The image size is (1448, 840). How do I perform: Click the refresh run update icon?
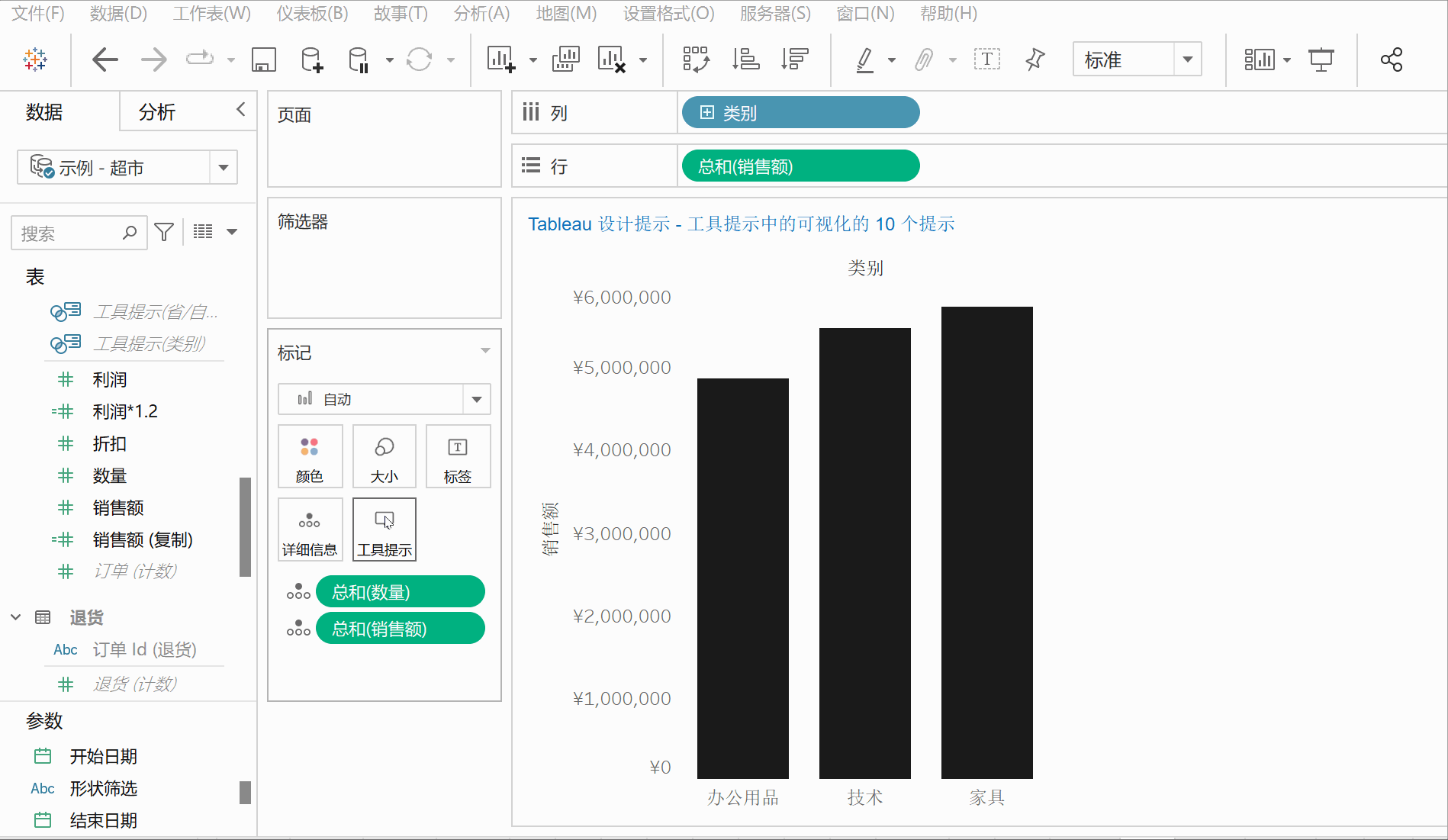tap(420, 60)
